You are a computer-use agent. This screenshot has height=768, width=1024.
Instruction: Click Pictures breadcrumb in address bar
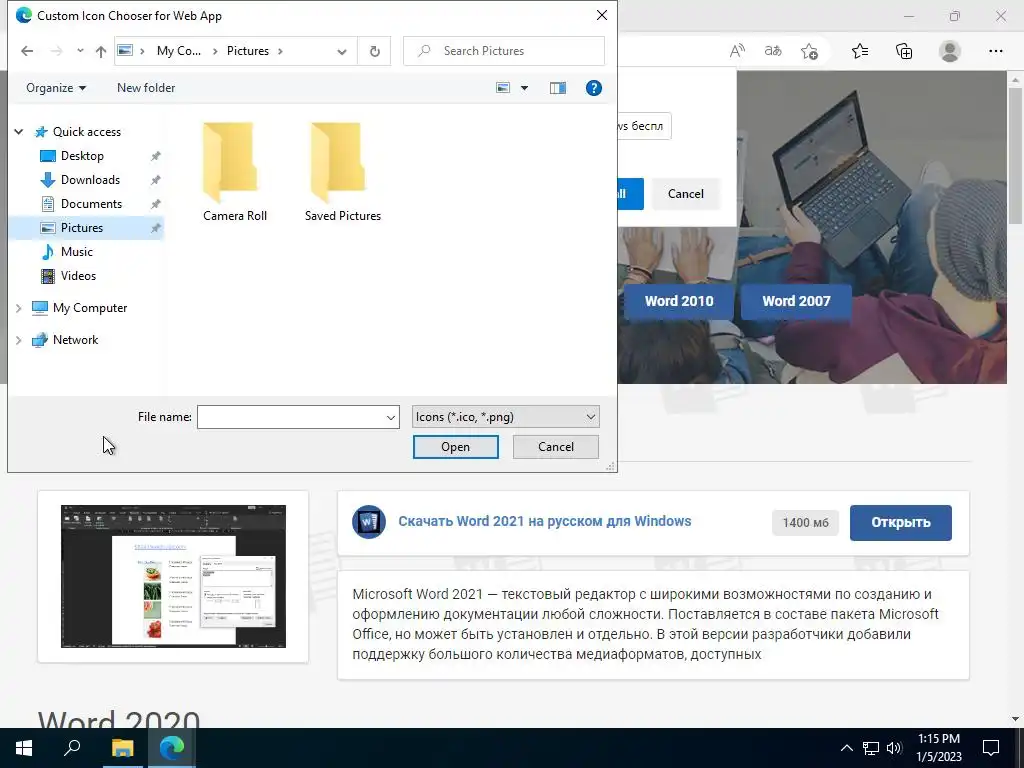click(248, 51)
